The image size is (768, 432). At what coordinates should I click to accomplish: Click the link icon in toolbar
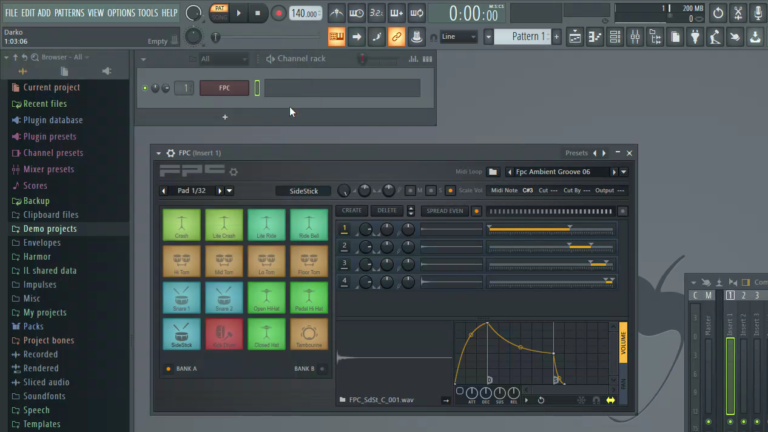[x=396, y=37]
